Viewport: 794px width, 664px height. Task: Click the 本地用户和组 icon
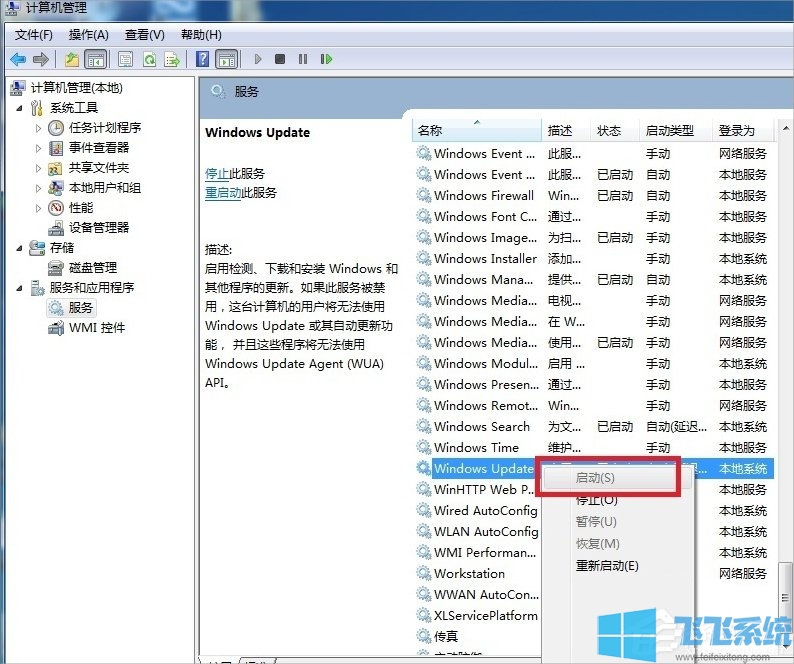(x=56, y=188)
